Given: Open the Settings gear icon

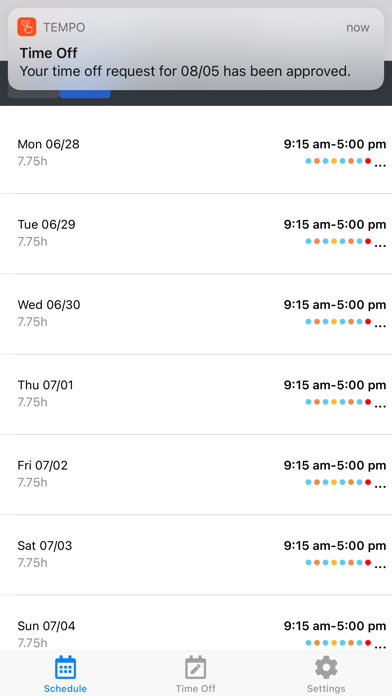Looking at the screenshot, I should (326, 667).
